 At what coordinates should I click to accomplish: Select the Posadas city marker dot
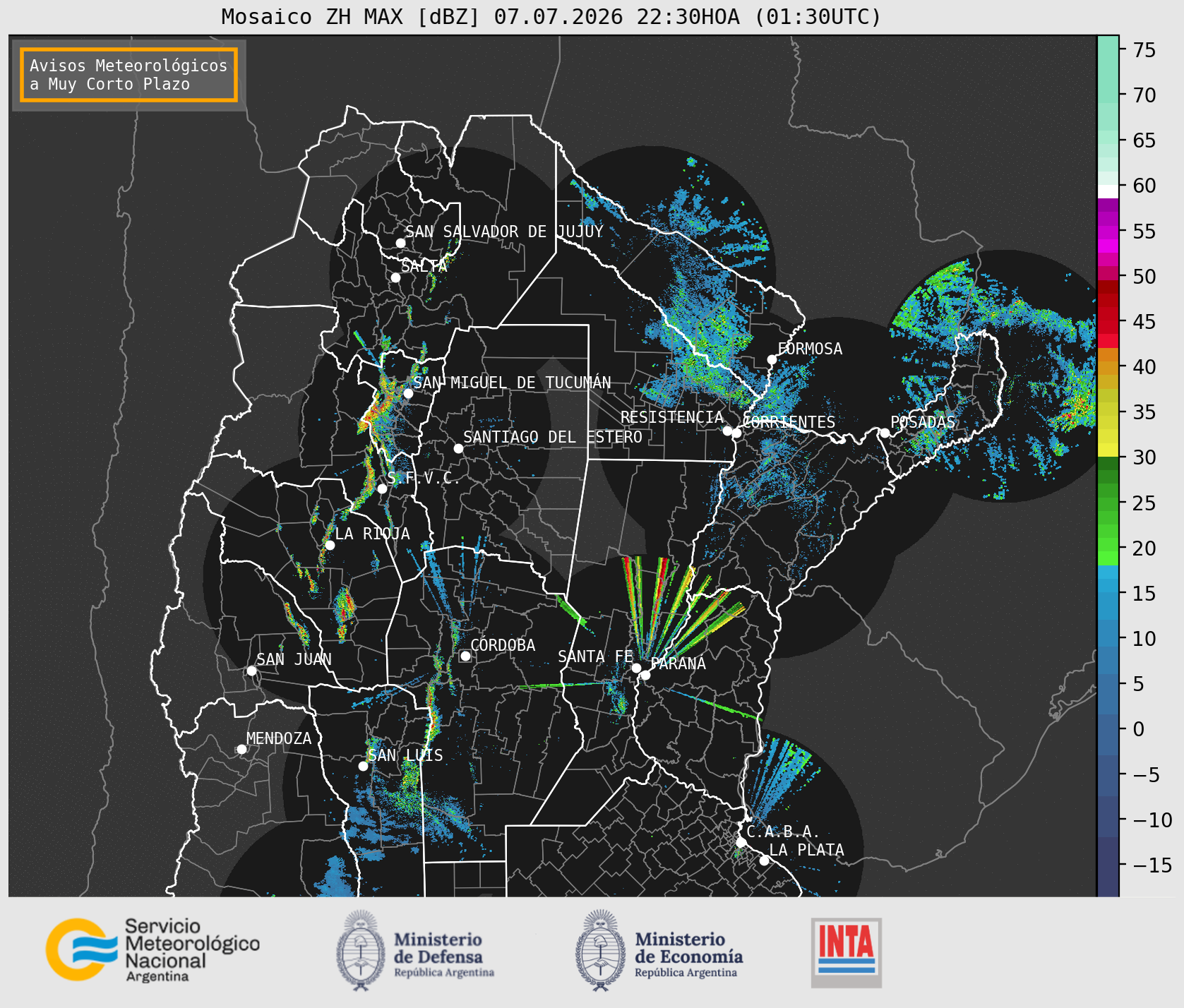[884, 433]
